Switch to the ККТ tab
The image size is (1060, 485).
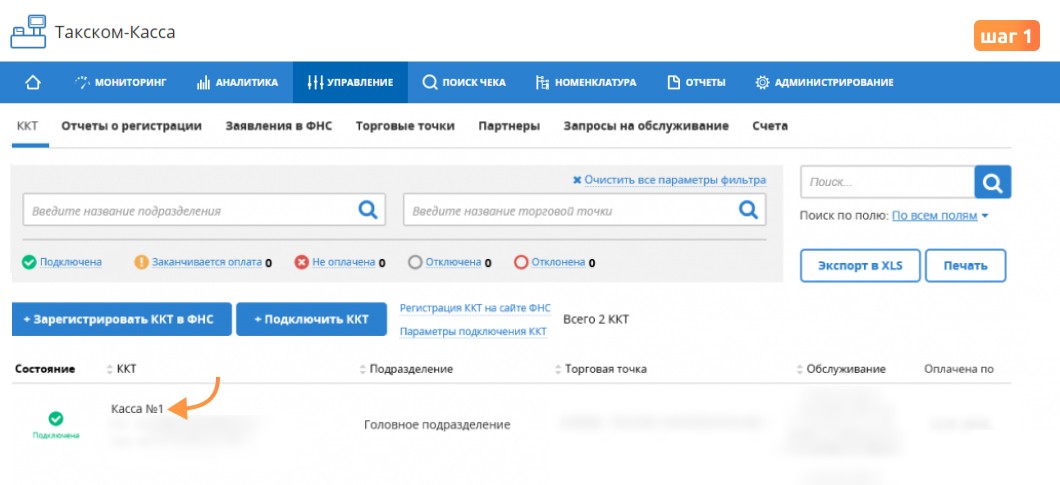(x=27, y=126)
